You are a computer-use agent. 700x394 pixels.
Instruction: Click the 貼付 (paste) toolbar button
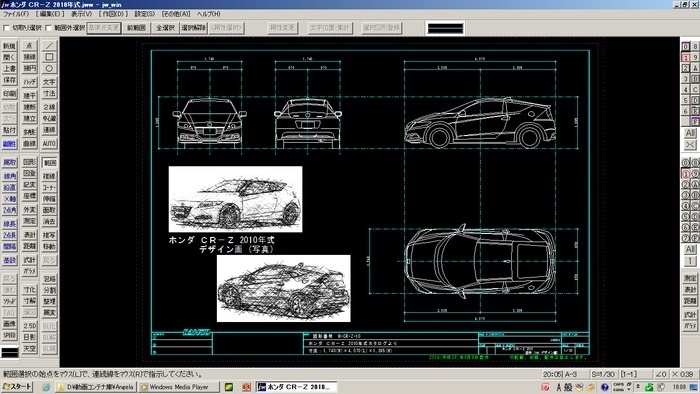coord(9,130)
